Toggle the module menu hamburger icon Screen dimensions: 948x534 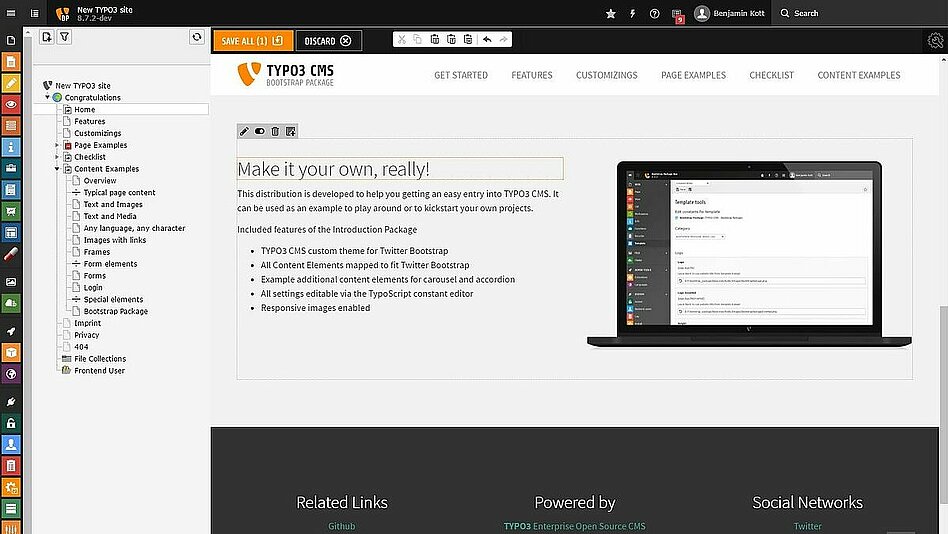(x=11, y=13)
